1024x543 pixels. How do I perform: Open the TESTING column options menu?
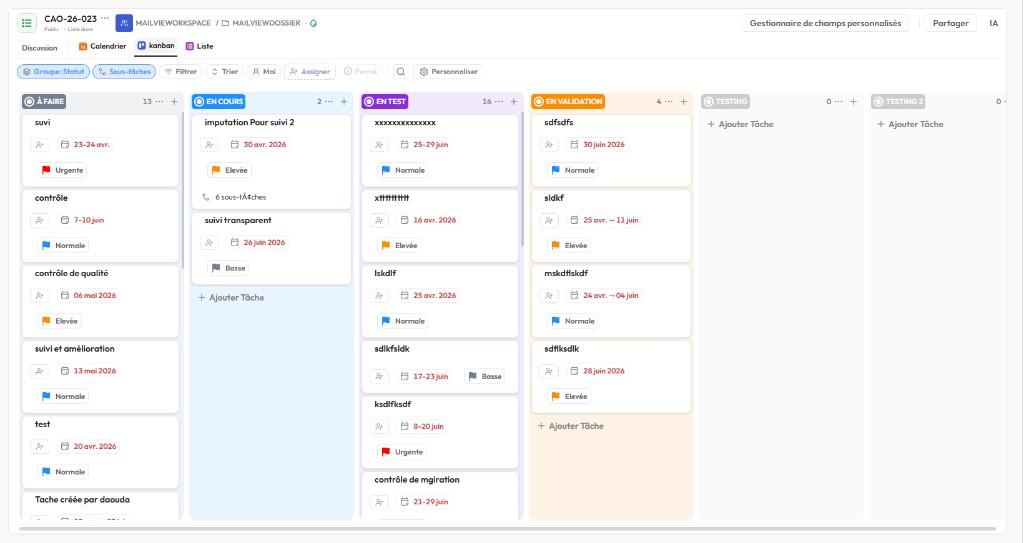(839, 101)
